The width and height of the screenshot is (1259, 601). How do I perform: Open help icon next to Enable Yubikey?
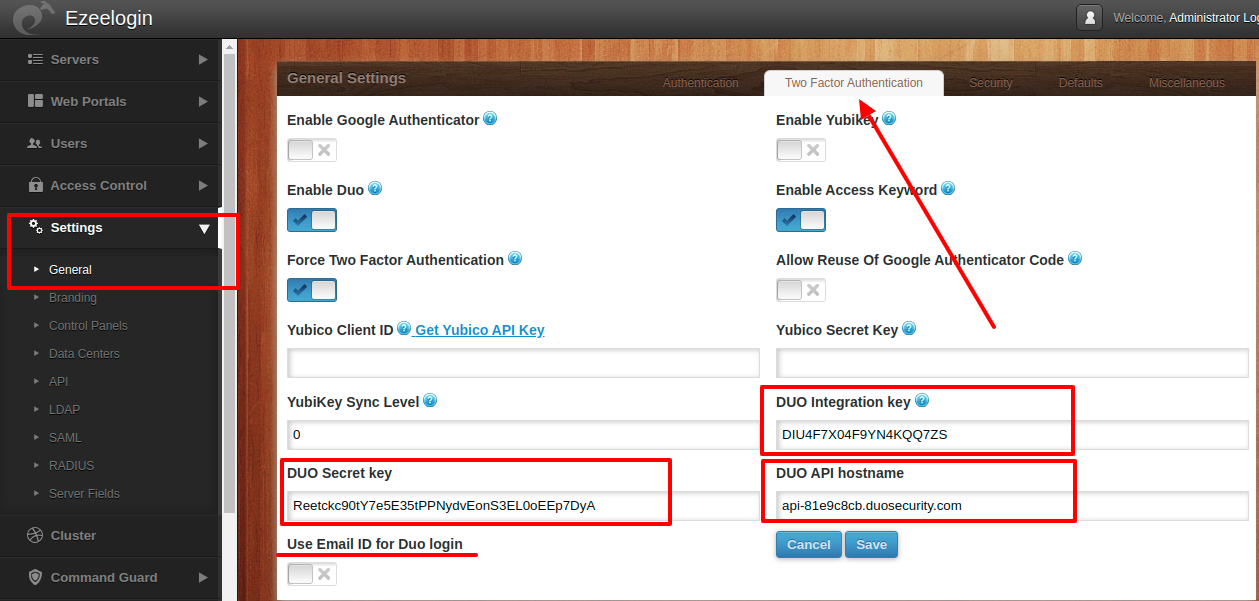(x=889, y=118)
